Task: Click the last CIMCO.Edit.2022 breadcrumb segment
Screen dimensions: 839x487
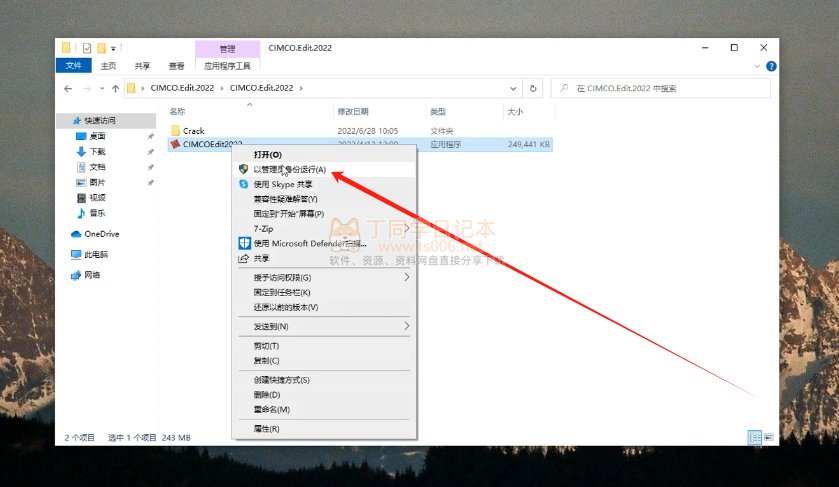Action: (262, 88)
